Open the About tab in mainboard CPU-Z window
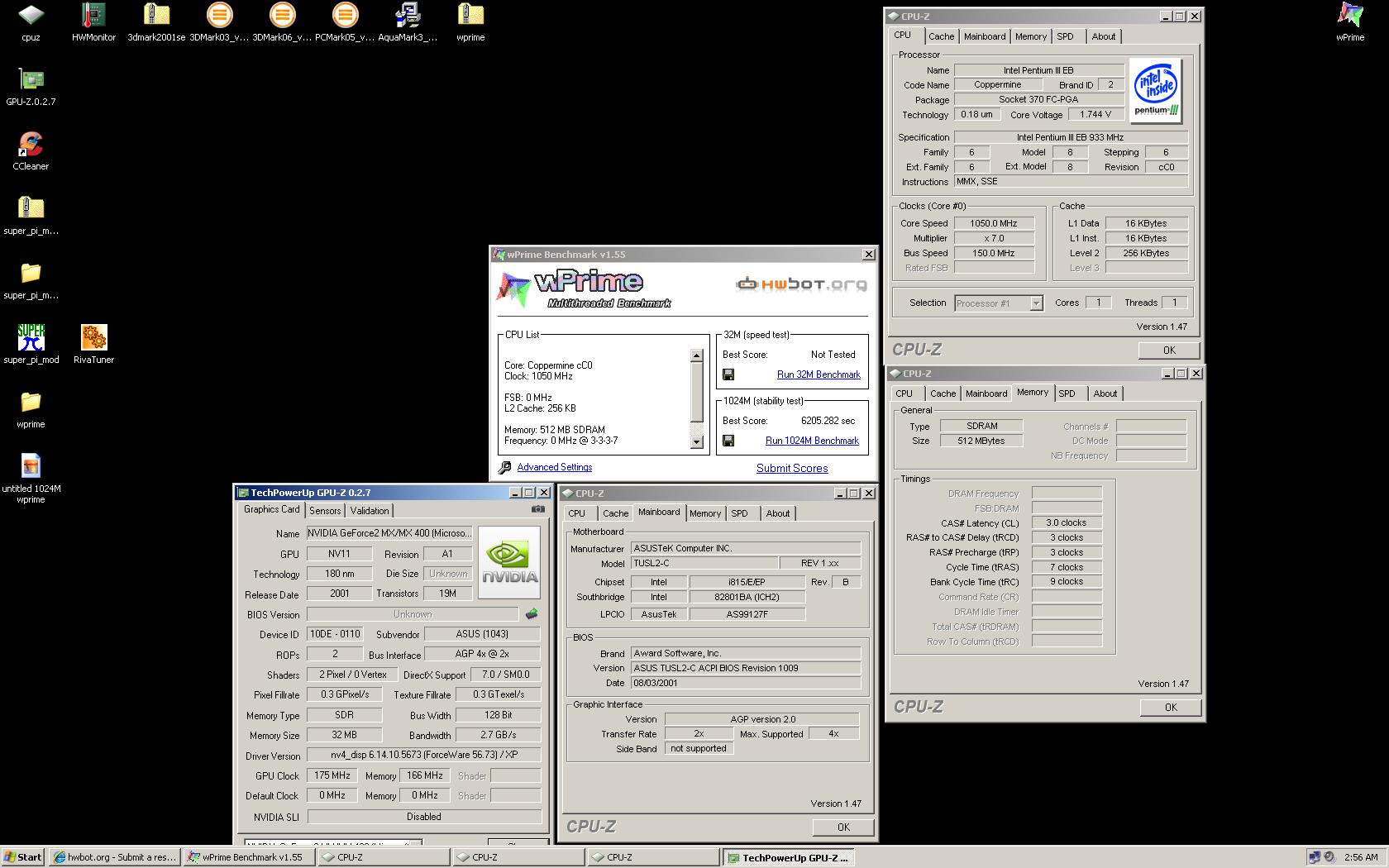The height and width of the screenshot is (868, 1389). pyautogui.click(x=778, y=513)
